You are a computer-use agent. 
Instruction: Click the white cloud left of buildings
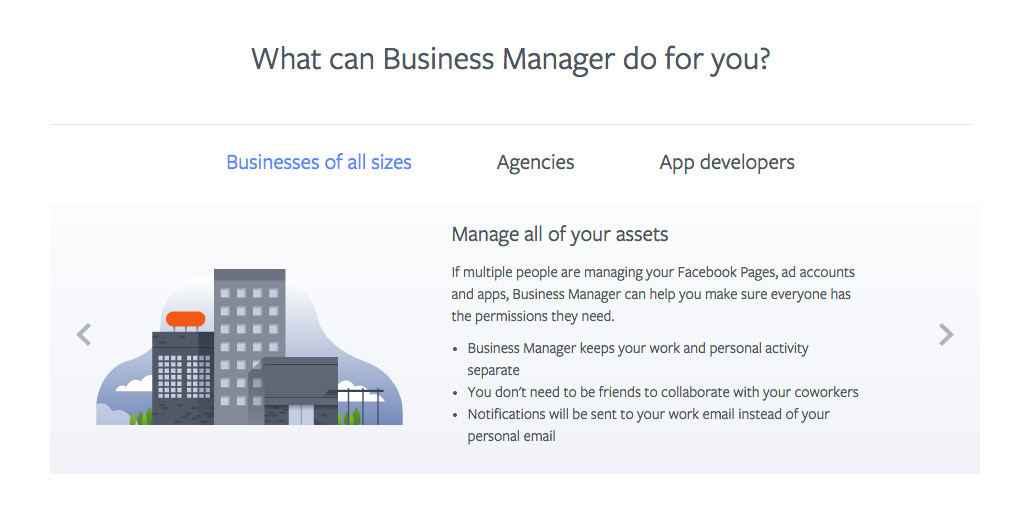click(134, 384)
